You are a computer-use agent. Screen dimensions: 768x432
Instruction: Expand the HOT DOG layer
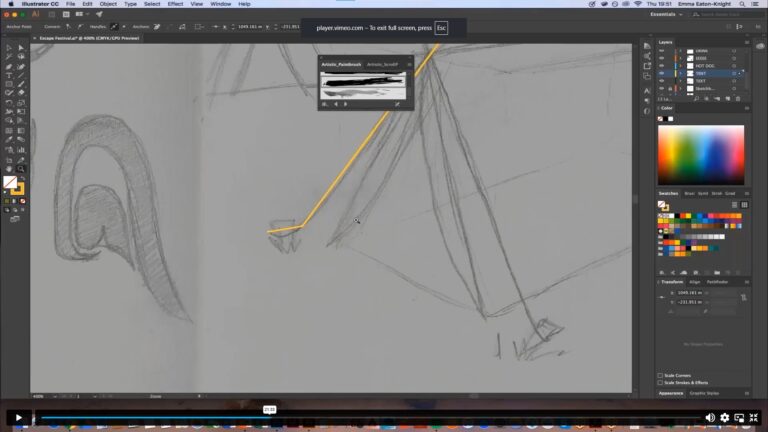pyautogui.click(x=680, y=66)
